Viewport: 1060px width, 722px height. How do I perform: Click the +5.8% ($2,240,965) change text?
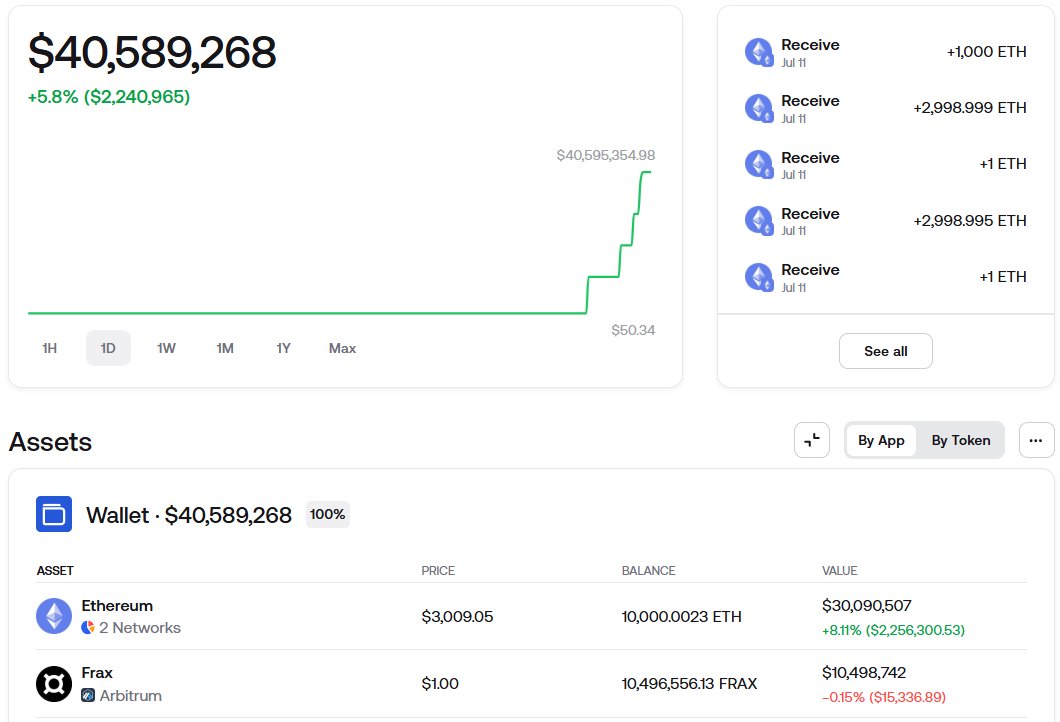tap(109, 97)
